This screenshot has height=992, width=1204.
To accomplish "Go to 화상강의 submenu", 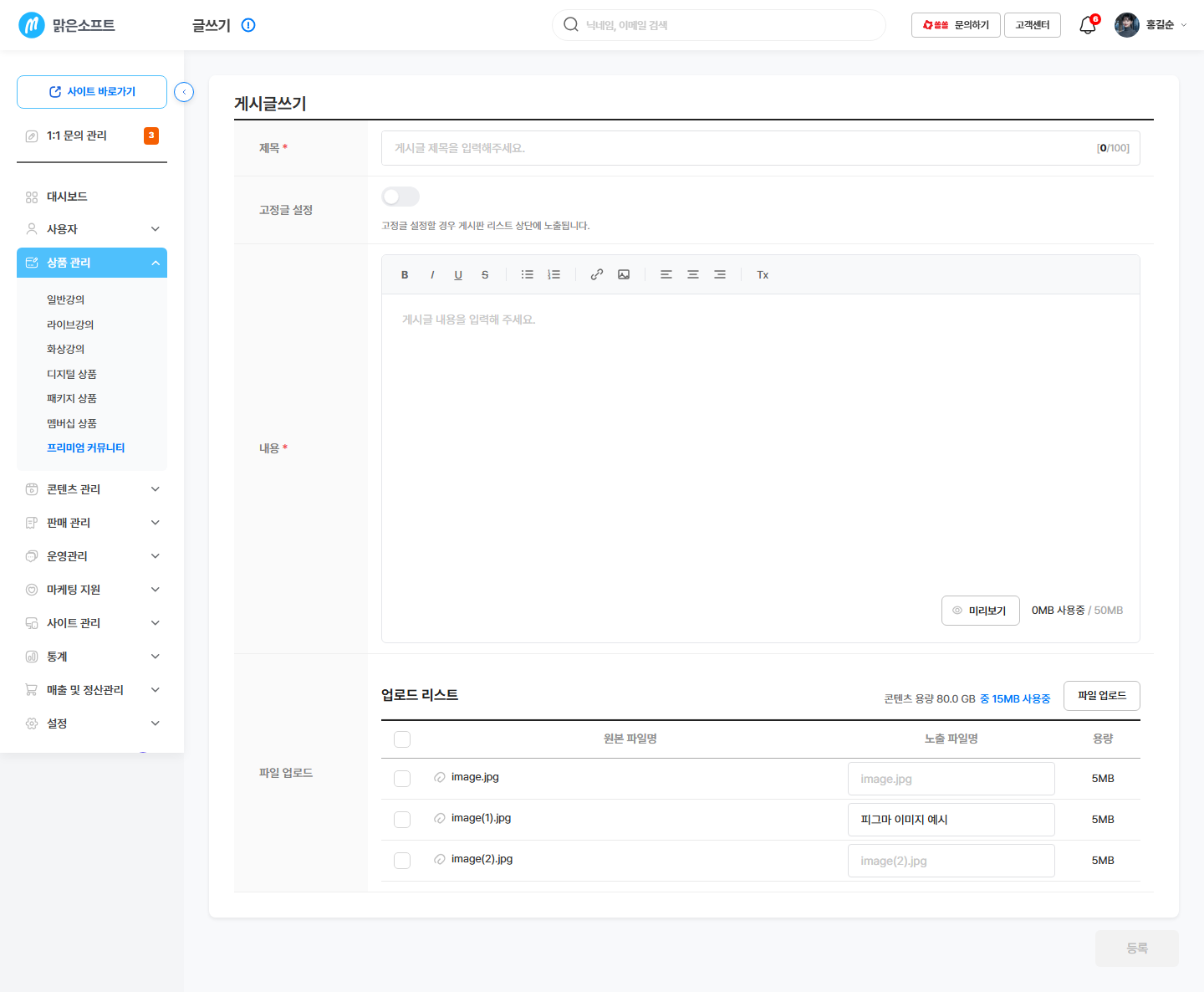I will tap(65, 349).
